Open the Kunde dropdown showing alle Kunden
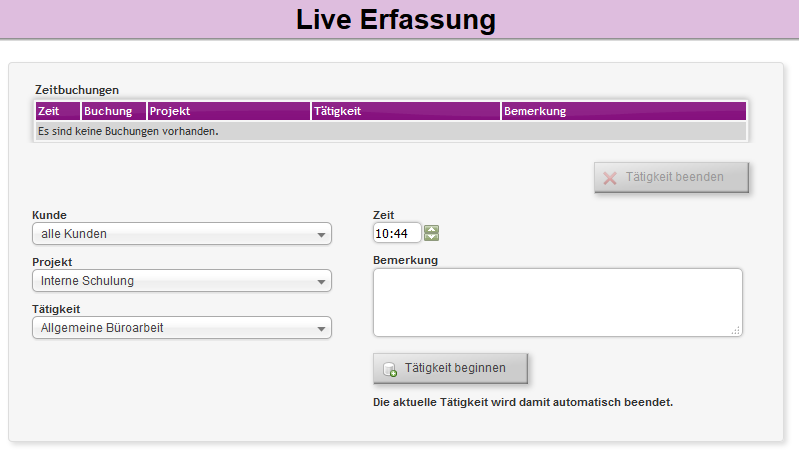The image size is (799, 459). pos(182,234)
